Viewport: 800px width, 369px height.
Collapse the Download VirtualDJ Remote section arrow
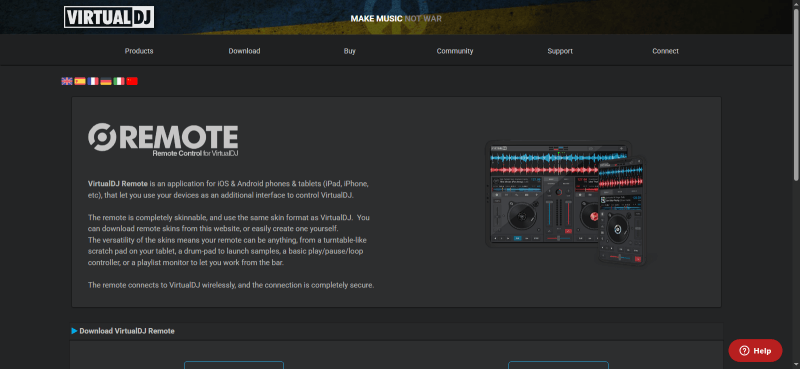(74, 331)
